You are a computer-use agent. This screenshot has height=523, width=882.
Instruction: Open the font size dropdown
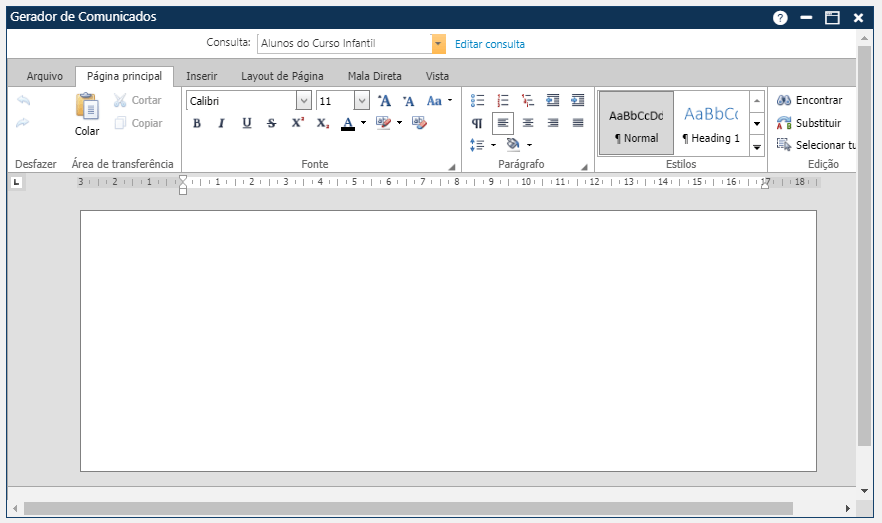(x=361, y=101)
